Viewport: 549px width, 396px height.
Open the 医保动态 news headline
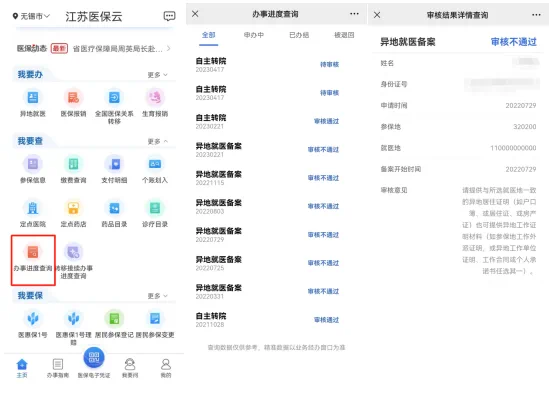click(x=118, y=49)
